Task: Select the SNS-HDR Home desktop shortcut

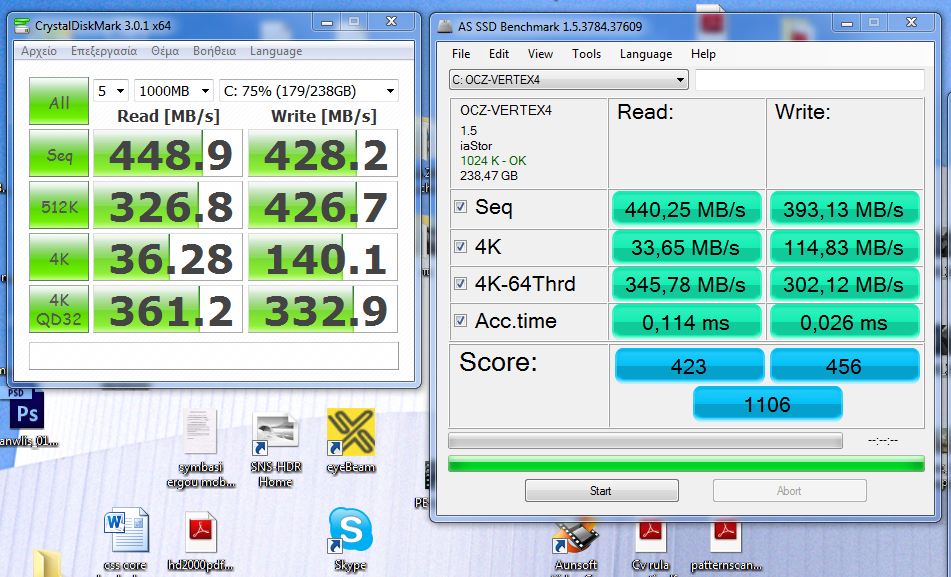Action: pyautogui.click(x=275, y=448)
